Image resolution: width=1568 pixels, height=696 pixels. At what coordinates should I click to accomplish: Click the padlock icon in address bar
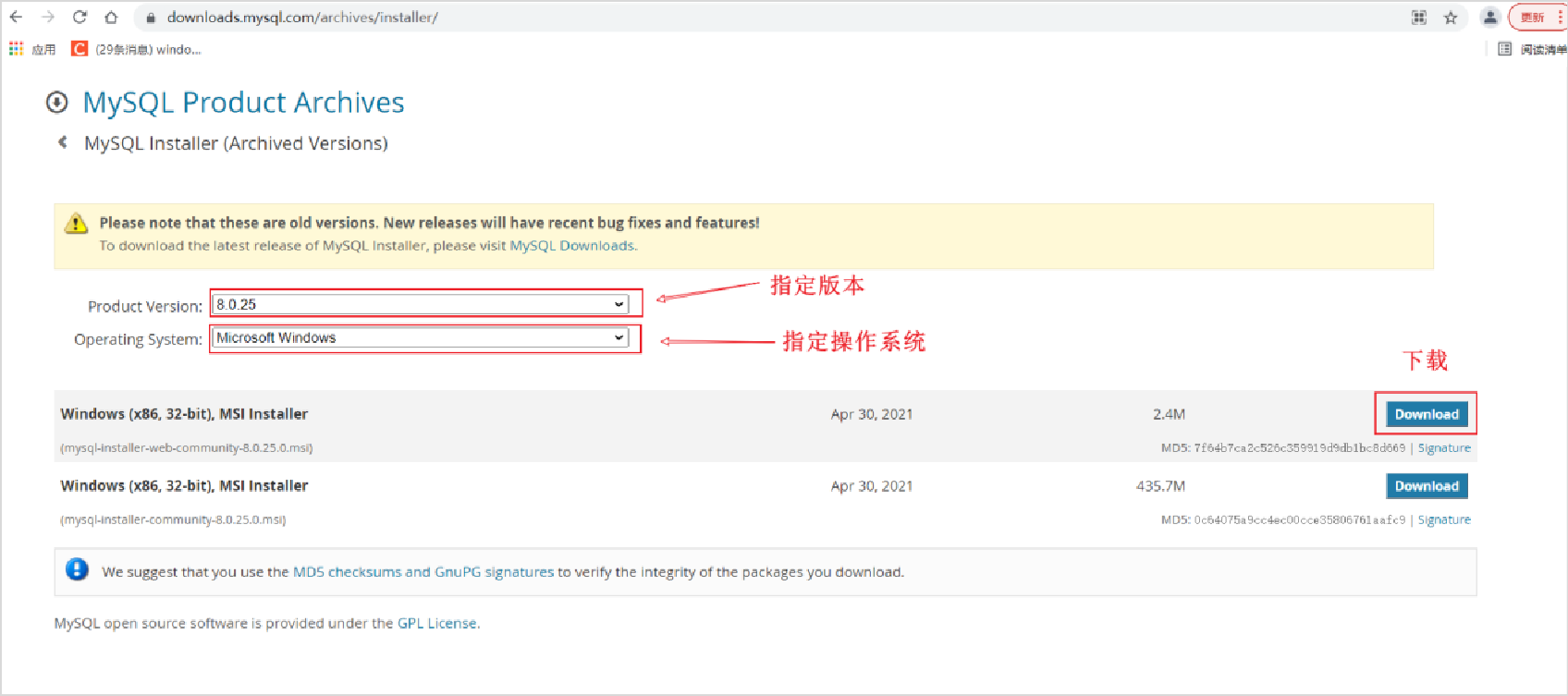[x=150, y=18]
